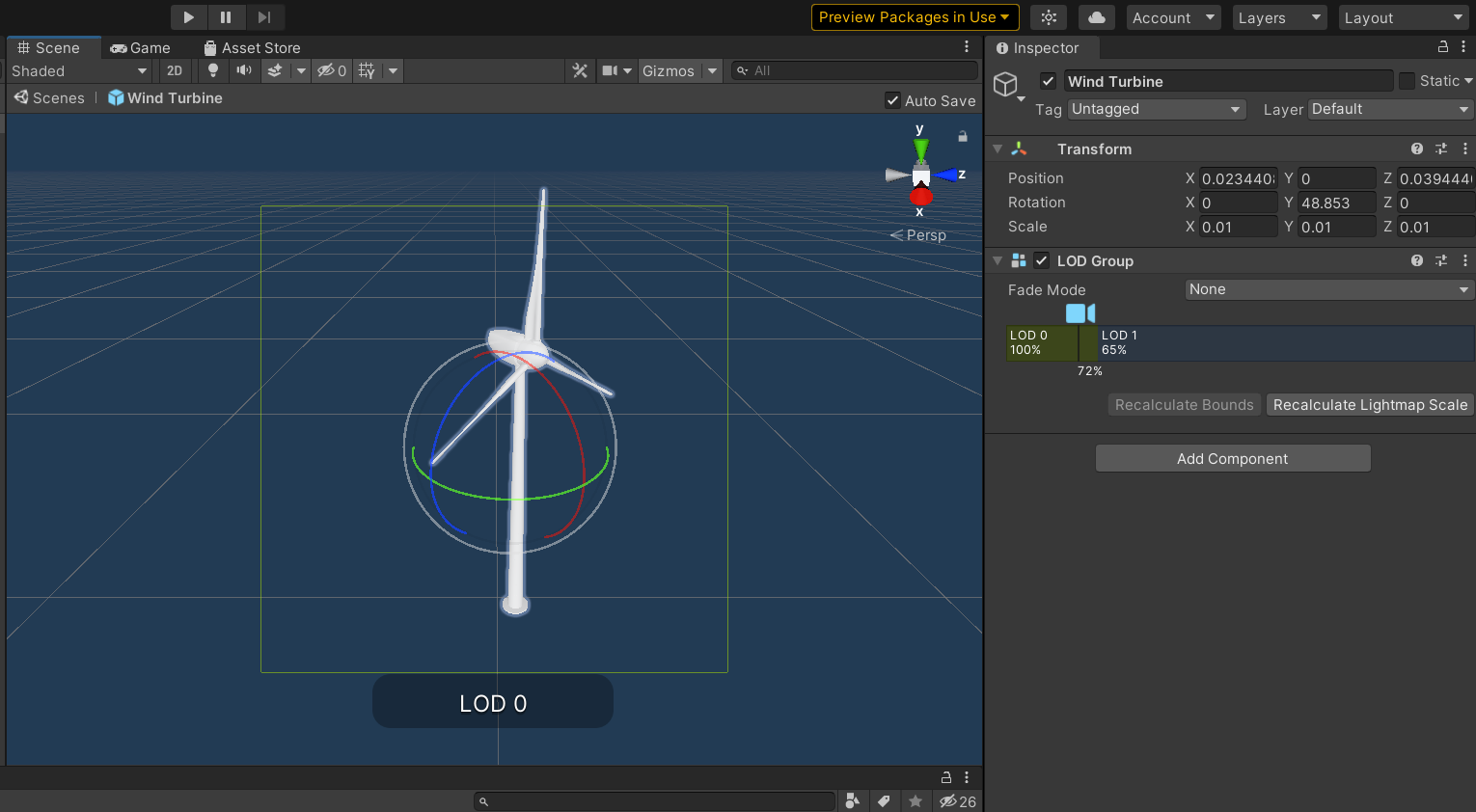Start Play mode with the Play button
This screenshot has height=812, width=1476.
coord(189,17)
